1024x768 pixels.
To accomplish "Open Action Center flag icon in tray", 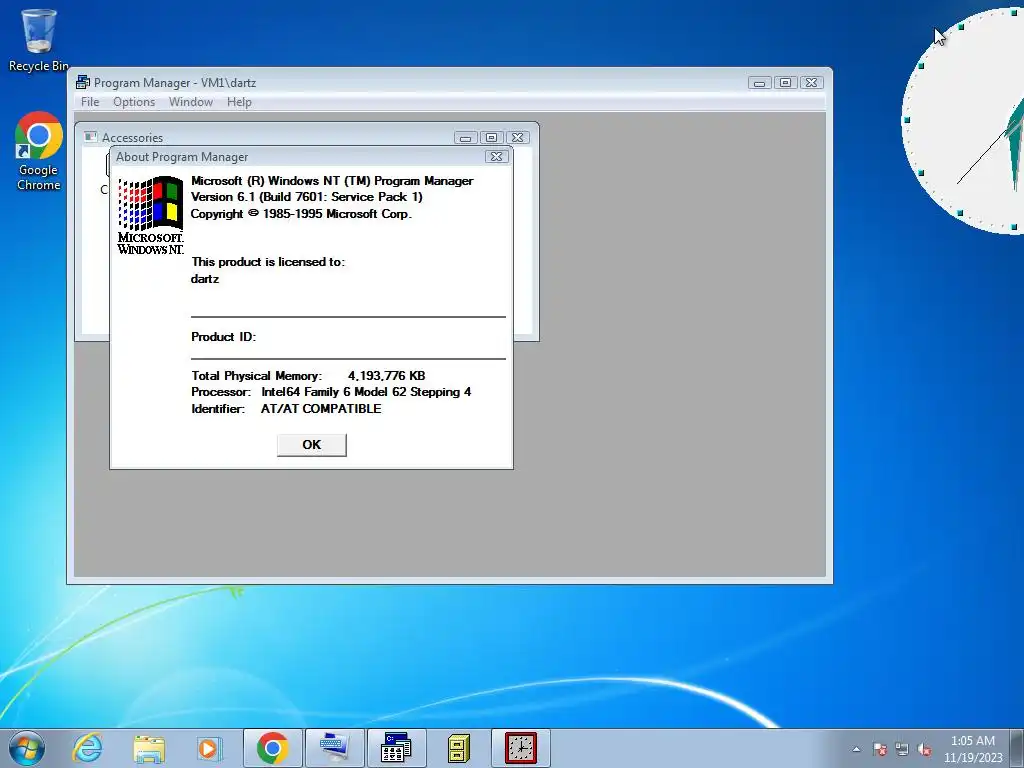I will (880, 749).
